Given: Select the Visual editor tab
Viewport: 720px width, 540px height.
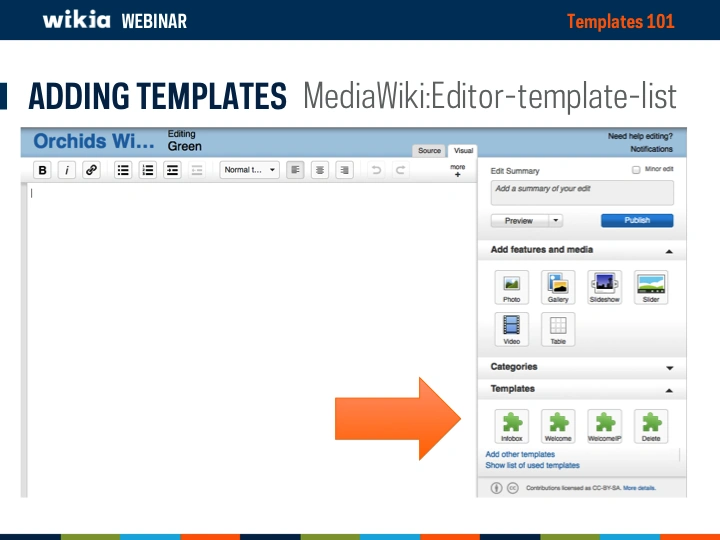Looking at the screenshot, I should coord(463,151).
